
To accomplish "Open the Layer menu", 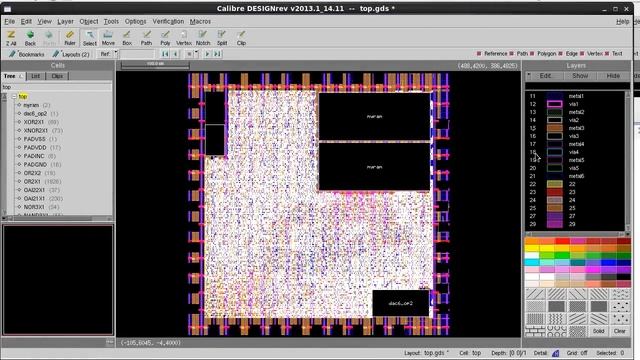I will 65,21.
